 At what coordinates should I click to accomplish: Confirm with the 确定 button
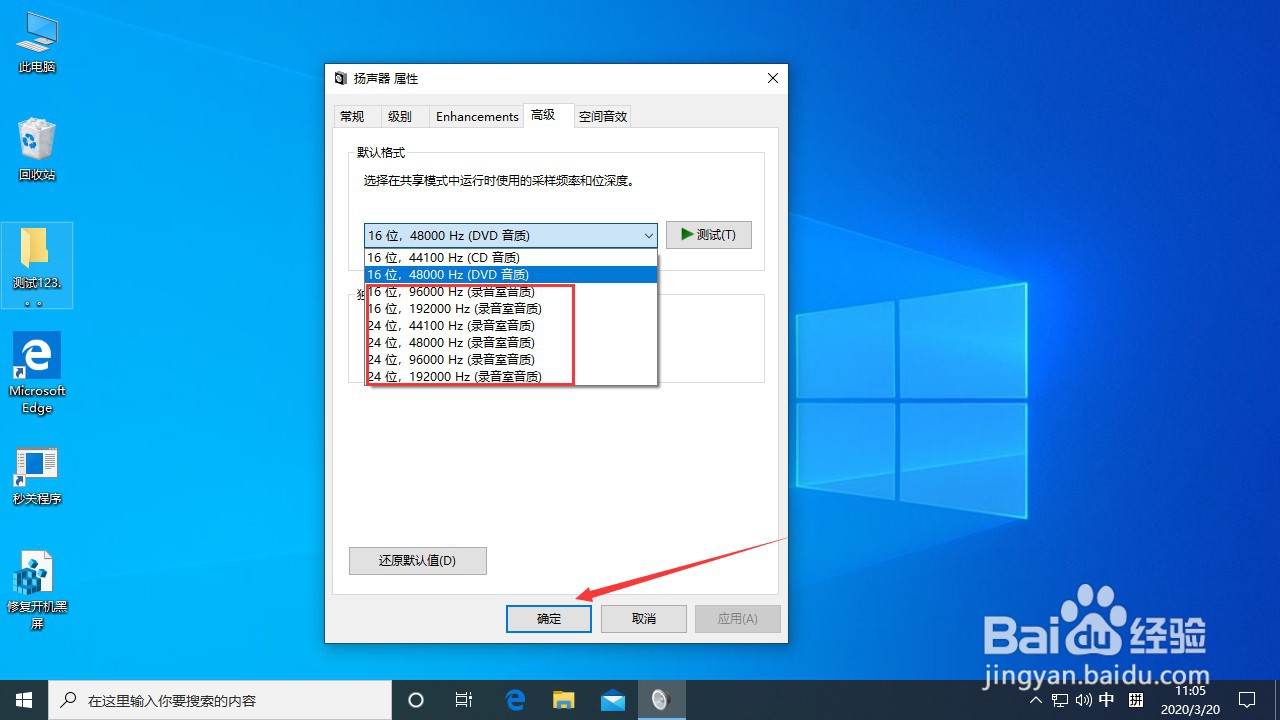point(549,618)
